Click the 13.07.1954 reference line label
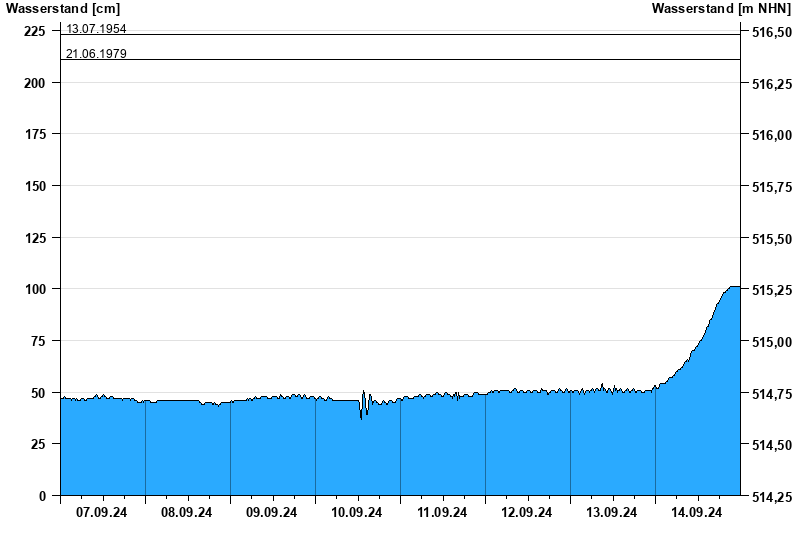 click(96, 29)
